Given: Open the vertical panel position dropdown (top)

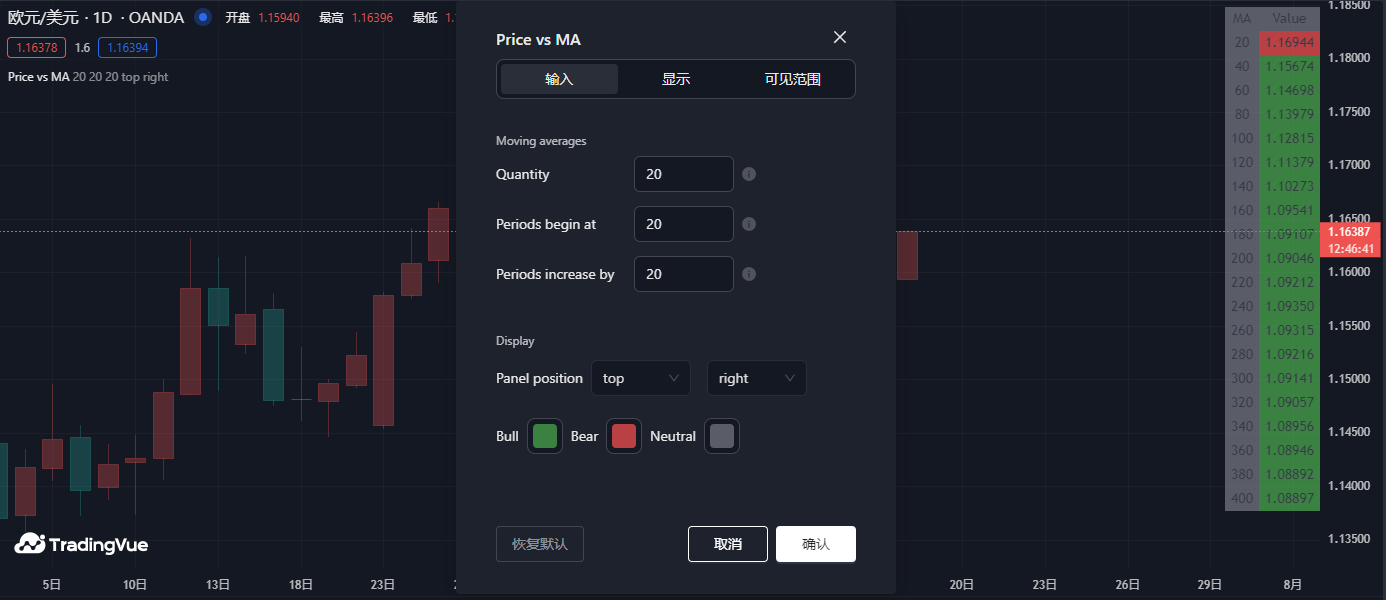Looking at the screenshot, I should [641, 378].
